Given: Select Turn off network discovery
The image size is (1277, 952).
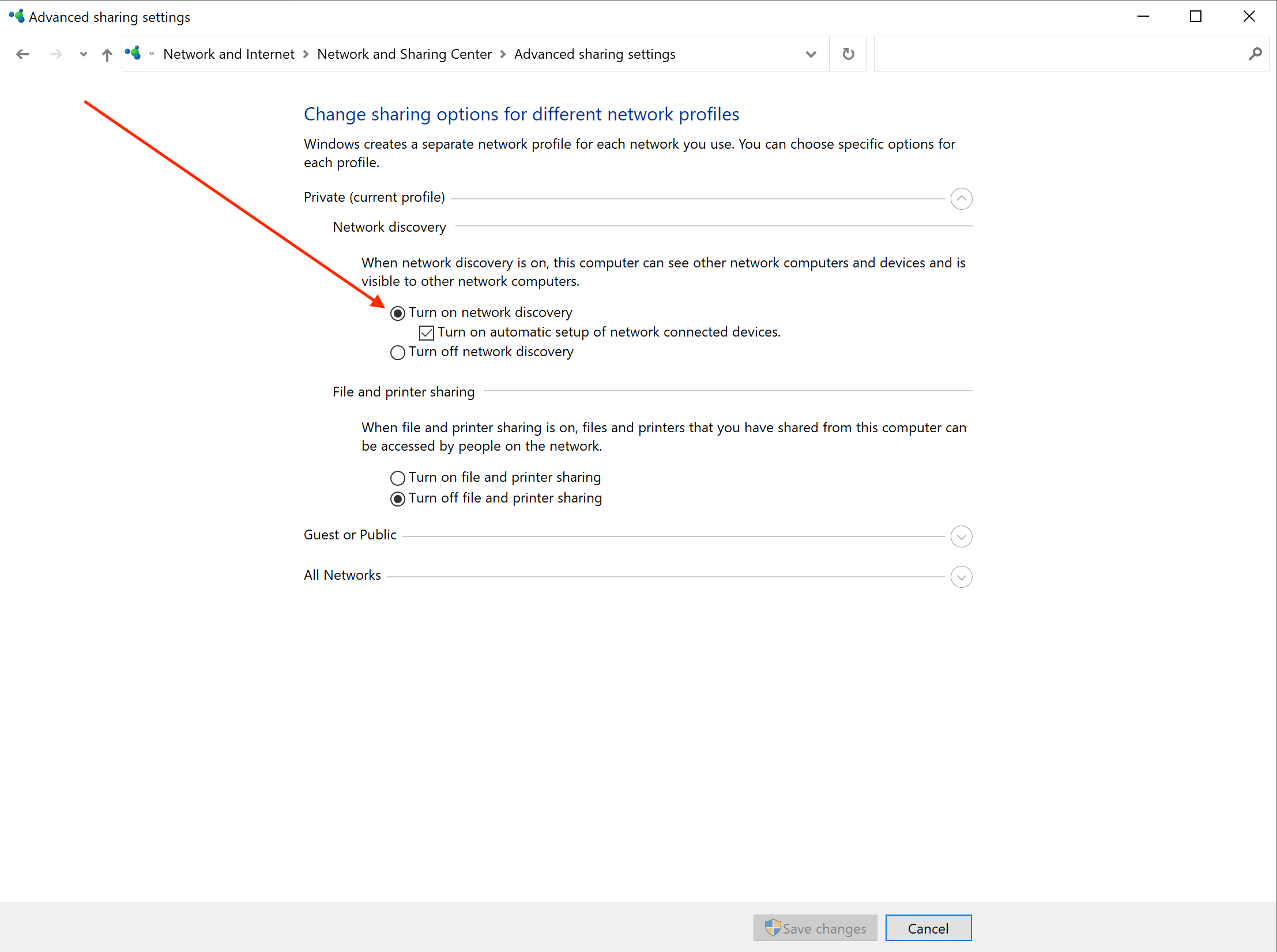Looking at the screenshot, I should pyautogui.click(x=398, y=352).
